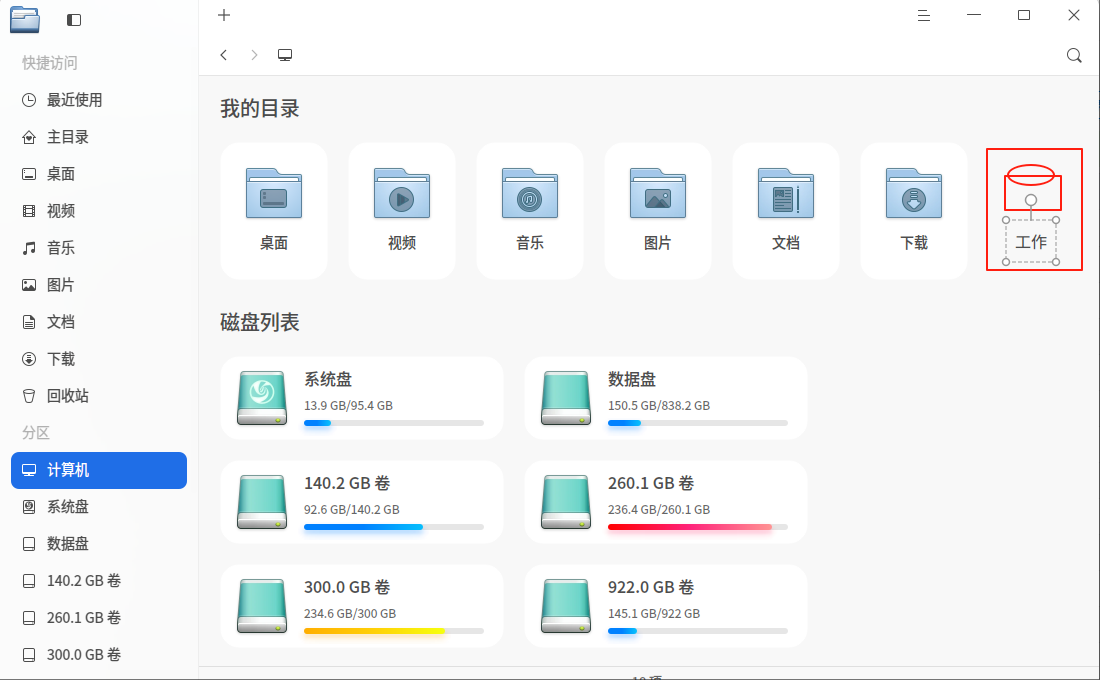Click the 145.1 GB/922 GB text
Screen dimensions: 1100x680
(x=654, y=613)
